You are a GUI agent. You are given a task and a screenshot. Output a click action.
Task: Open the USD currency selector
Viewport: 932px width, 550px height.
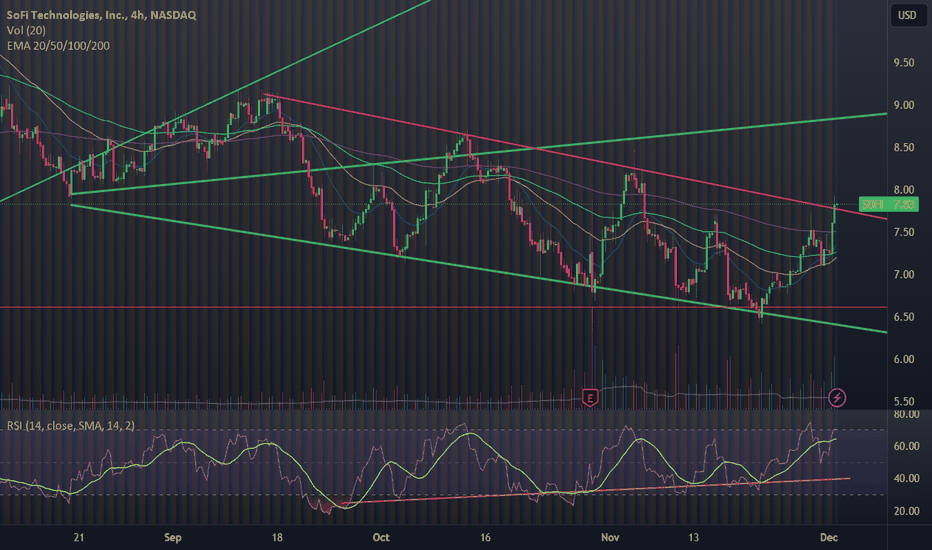907,15
